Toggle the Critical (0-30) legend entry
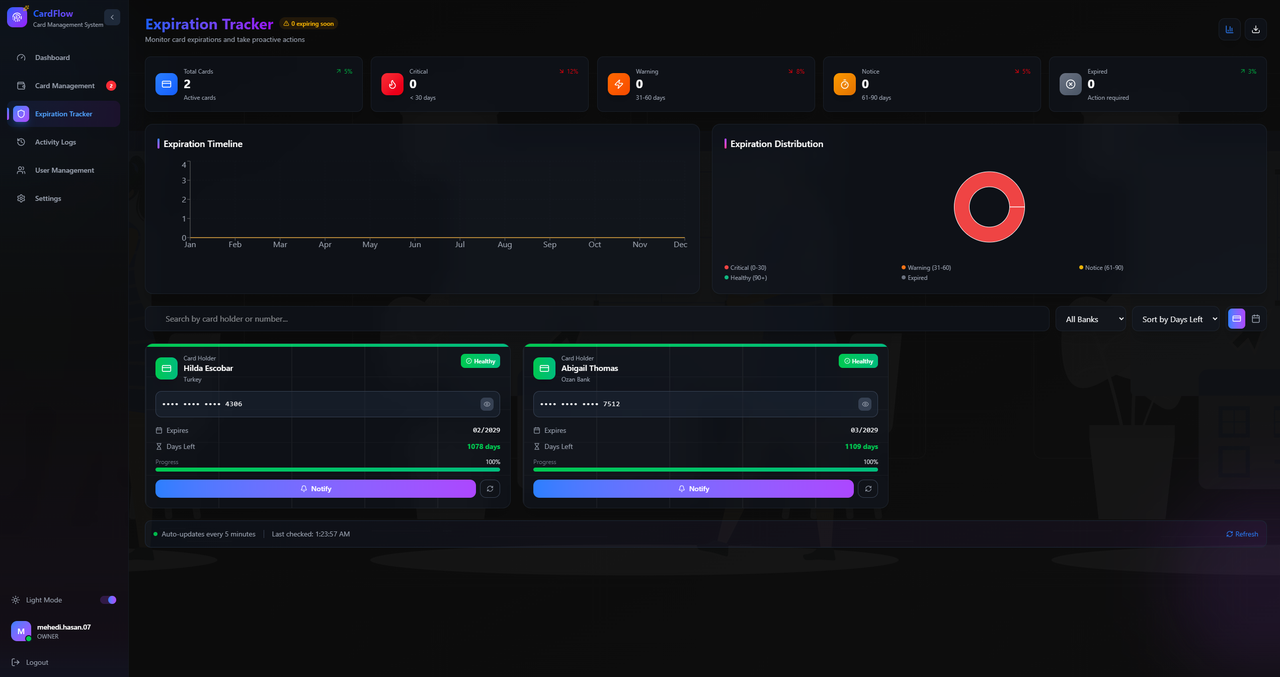 pyautogui.click(x=745, y=268)
